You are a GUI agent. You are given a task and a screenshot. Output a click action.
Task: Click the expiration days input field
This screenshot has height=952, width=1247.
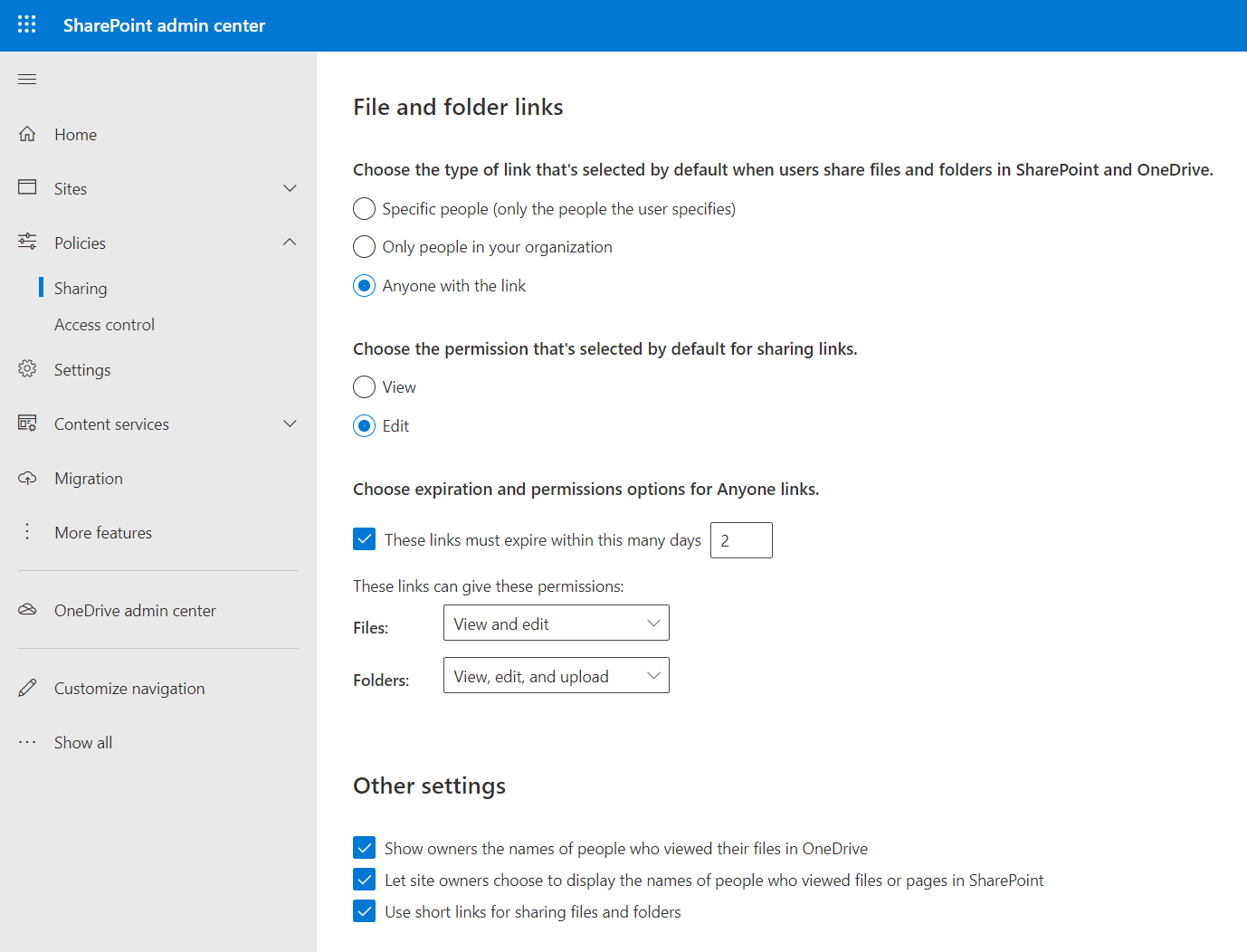pyautogui.click(x=741, y=540)
